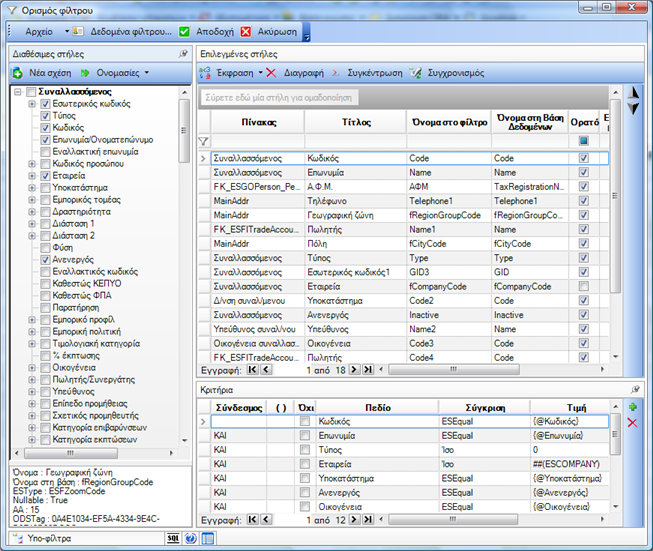The image size is (653, 551).
Task: Show SQL with the SQL icon
Action: (x=173, y=538)
